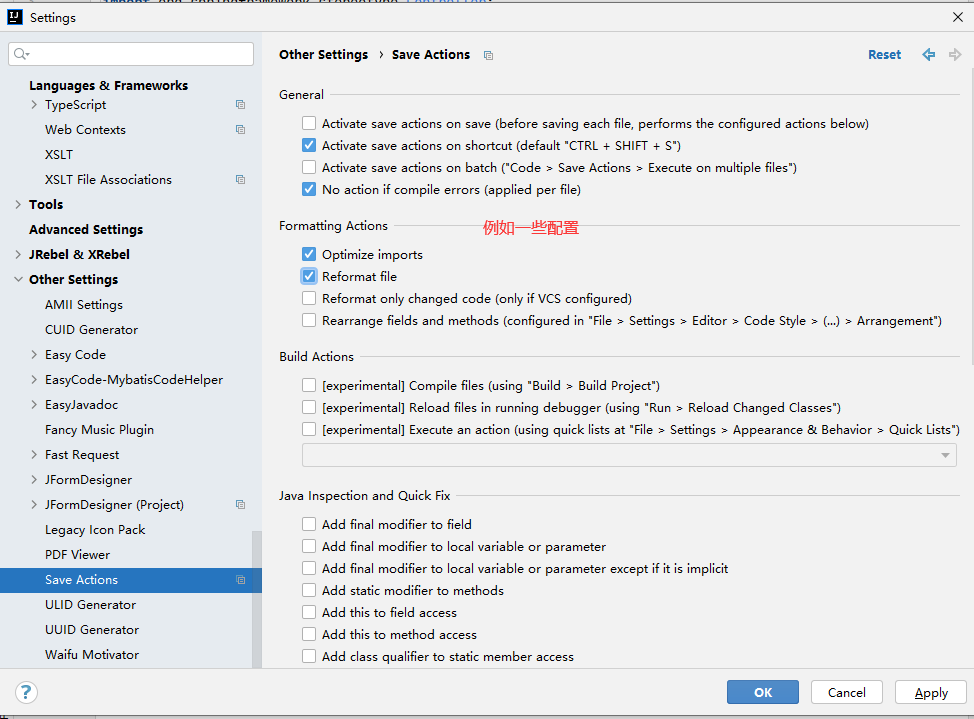Open the quick list action dropdown
The width and height of the screenshot is (974, 719).
pos(629,456)
